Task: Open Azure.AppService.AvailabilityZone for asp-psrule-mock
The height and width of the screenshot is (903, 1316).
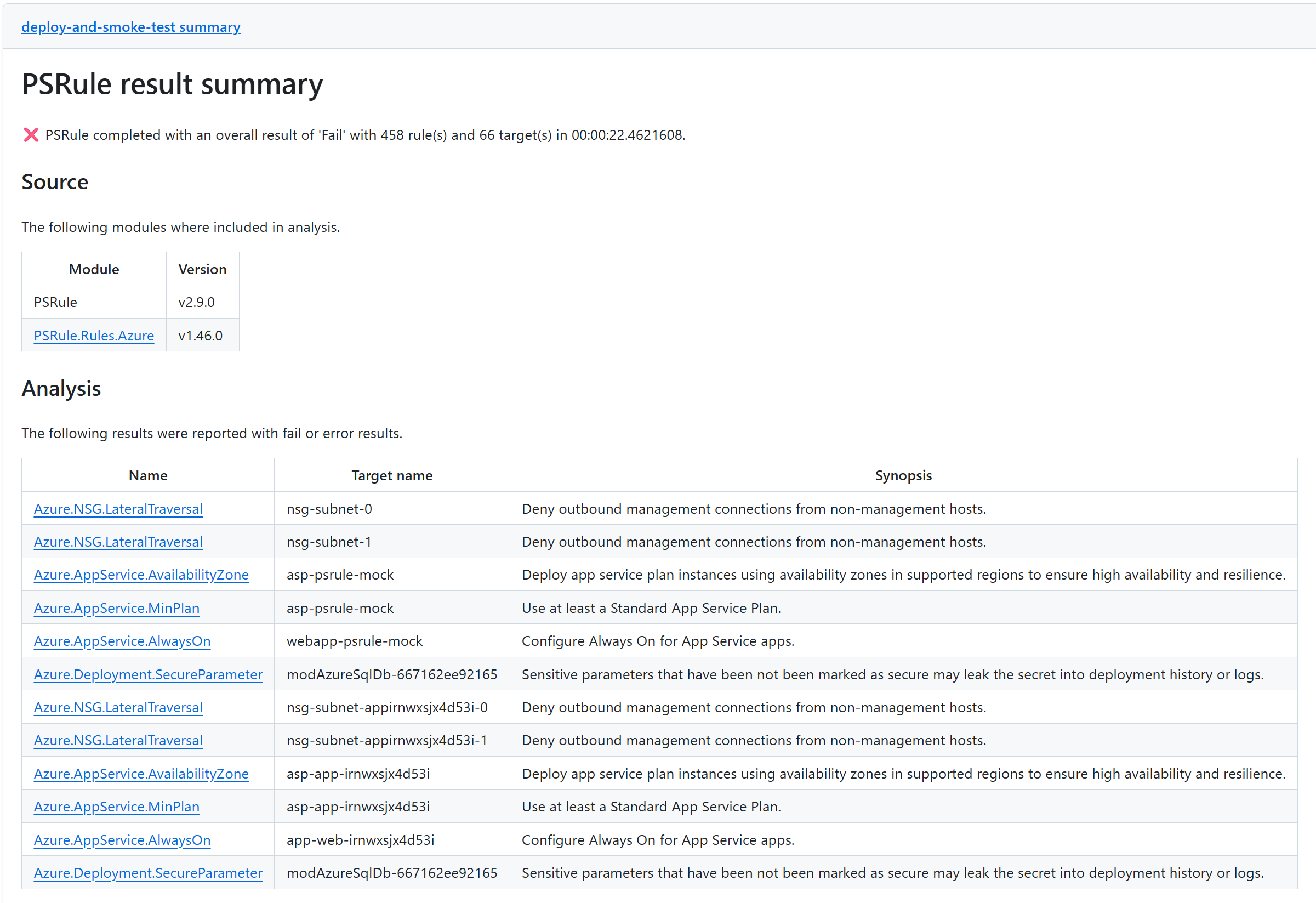Action: pos(141,575)
